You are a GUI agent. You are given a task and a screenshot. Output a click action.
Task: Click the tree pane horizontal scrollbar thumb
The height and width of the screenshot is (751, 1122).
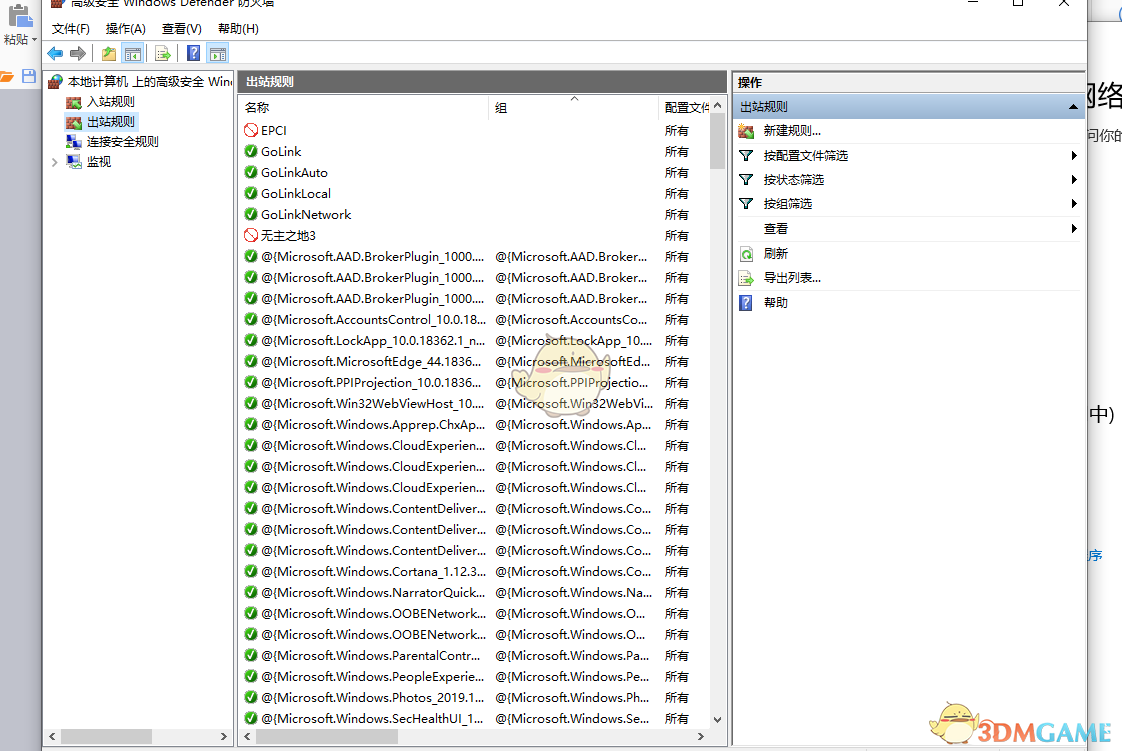click(106, 736)
